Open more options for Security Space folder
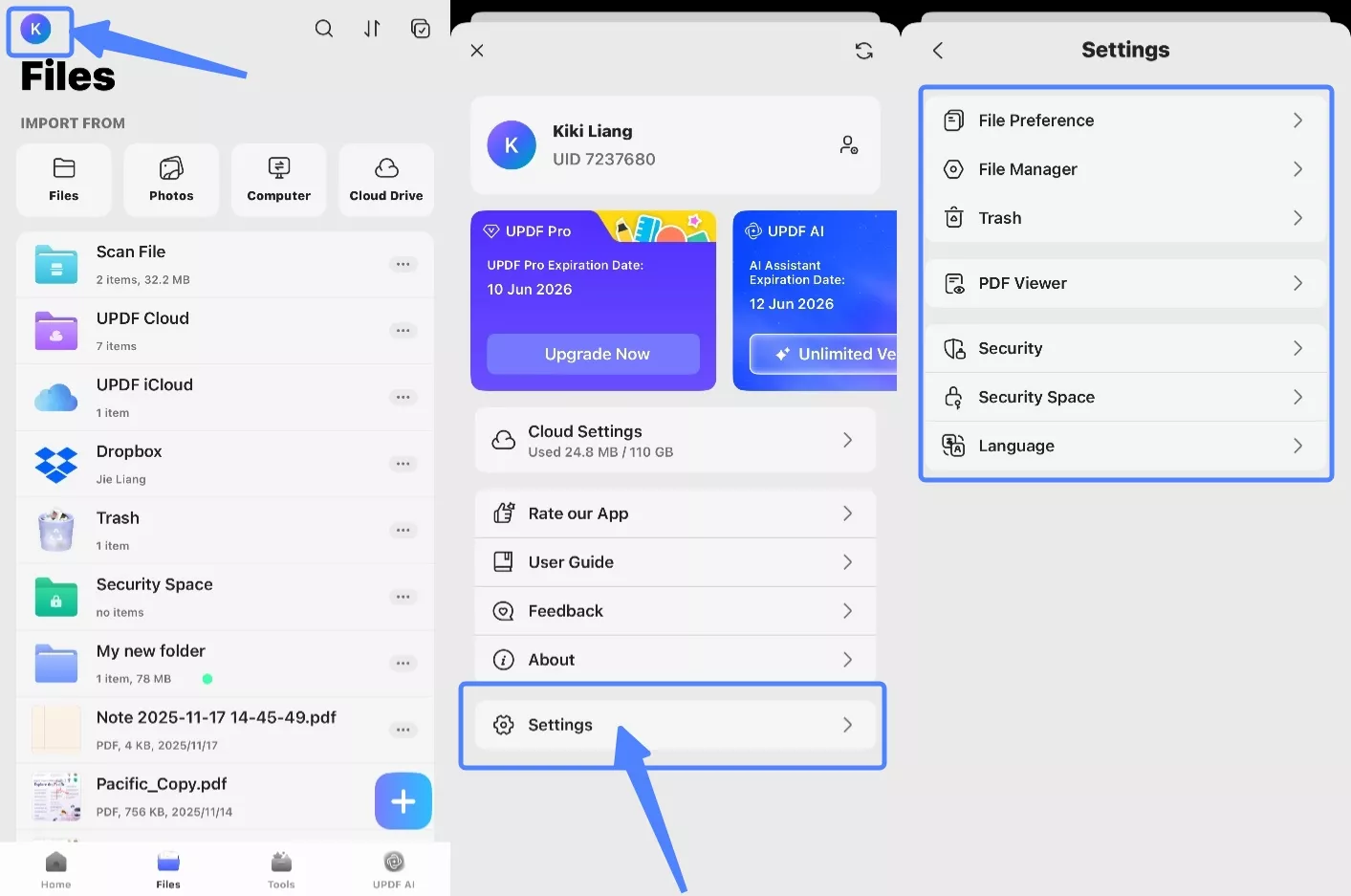 coord(403,597)
